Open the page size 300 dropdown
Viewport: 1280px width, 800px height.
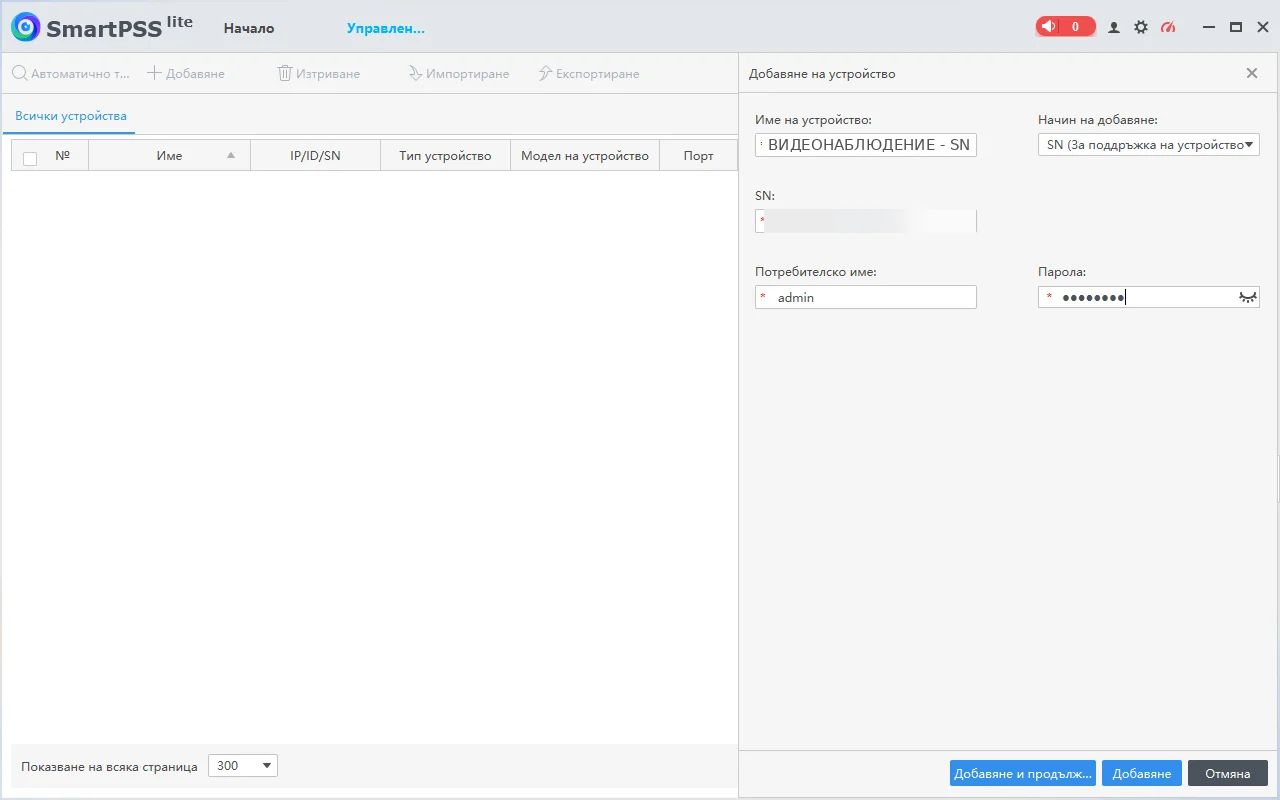click(x=243, y=766)
